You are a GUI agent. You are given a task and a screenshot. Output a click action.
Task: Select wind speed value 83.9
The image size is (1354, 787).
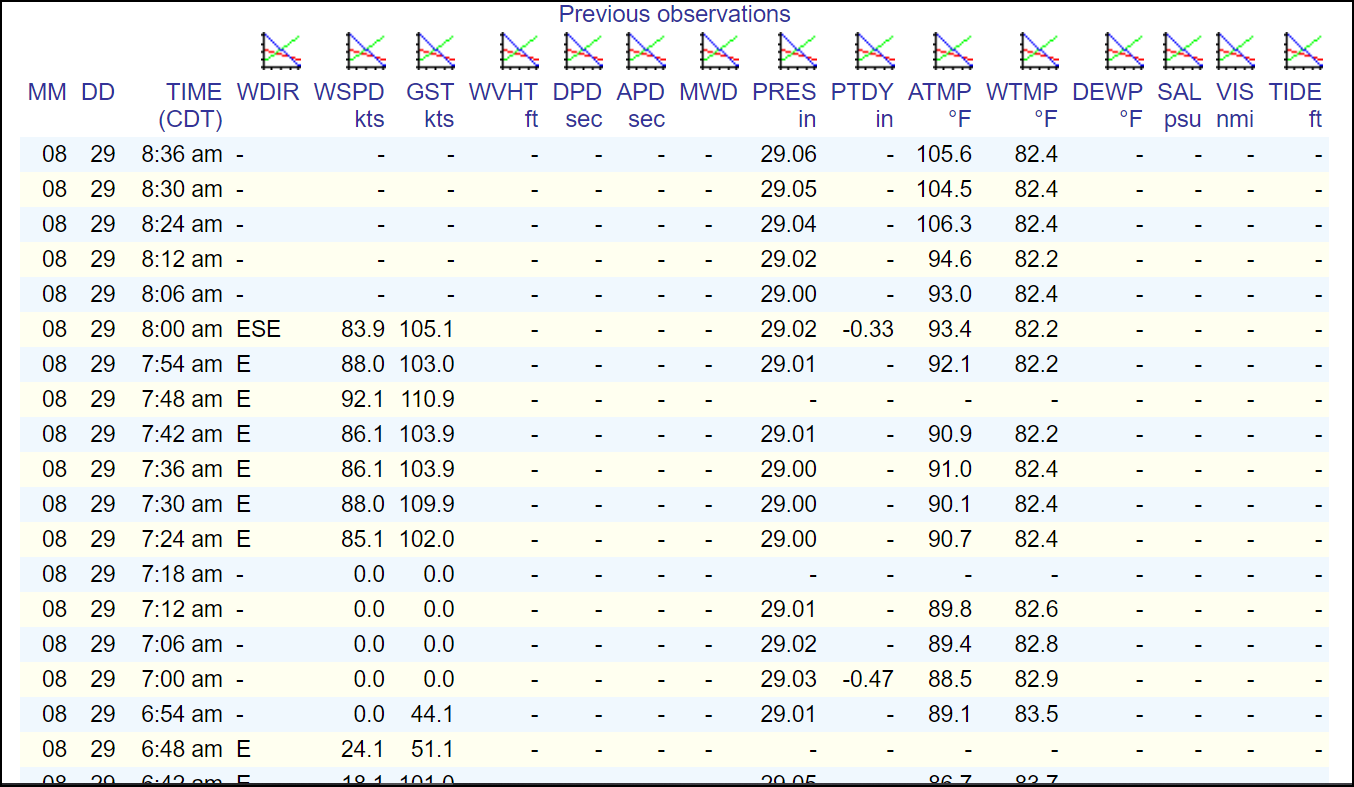coord(363,329)
